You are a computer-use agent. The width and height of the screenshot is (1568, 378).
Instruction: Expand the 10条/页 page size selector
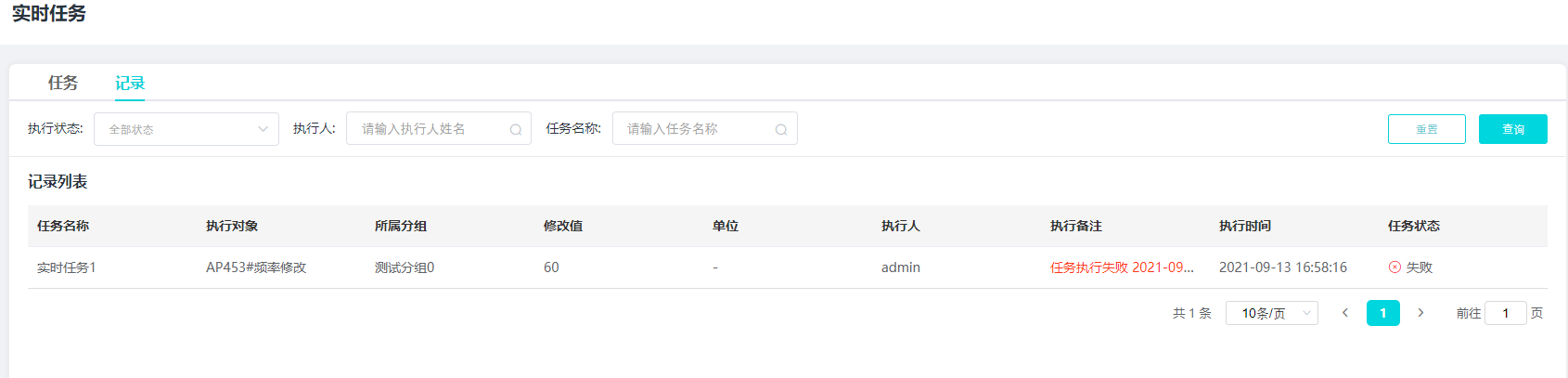[1272, 313]
